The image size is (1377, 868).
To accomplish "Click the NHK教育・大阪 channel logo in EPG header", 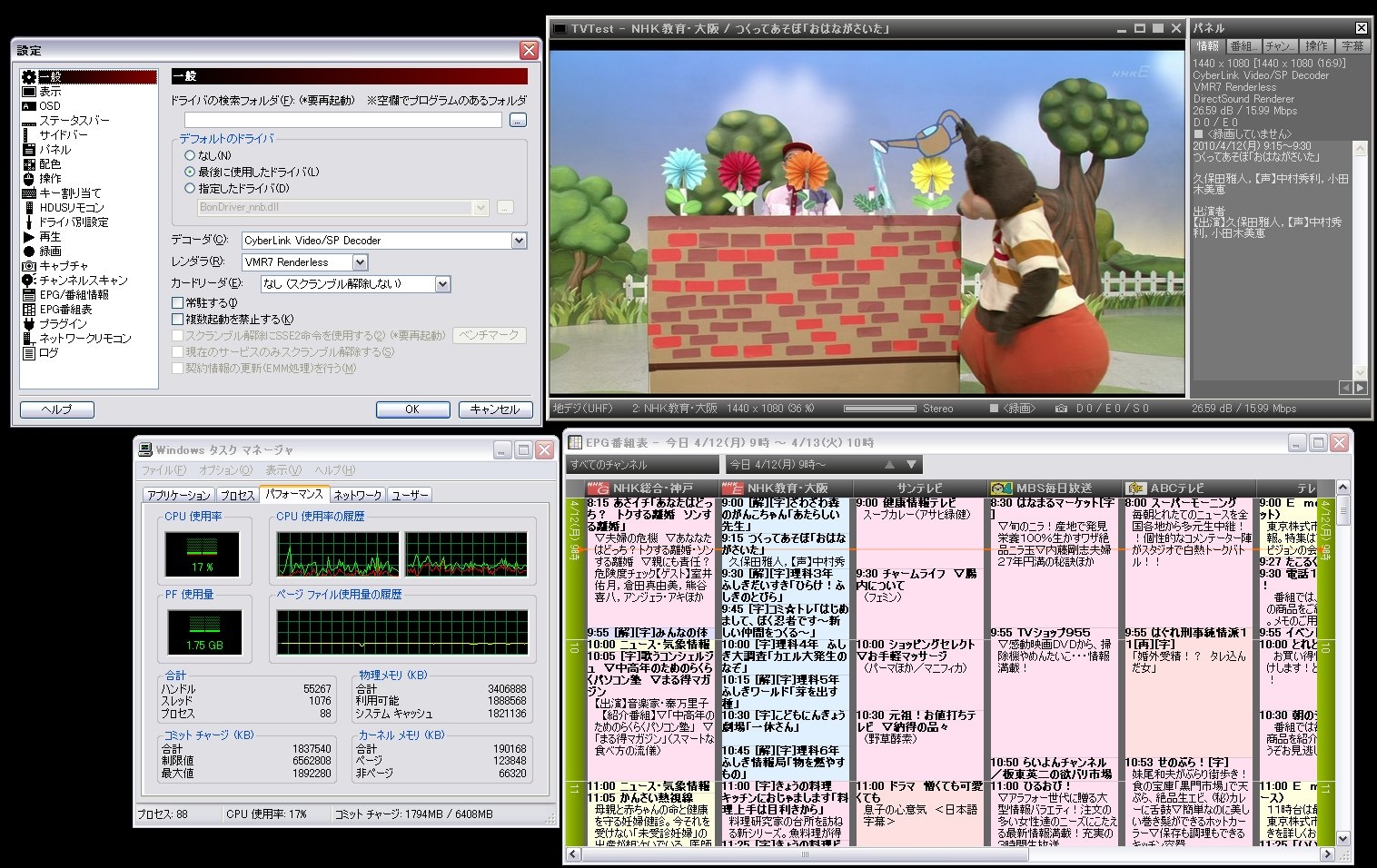I will click(732, 488).
